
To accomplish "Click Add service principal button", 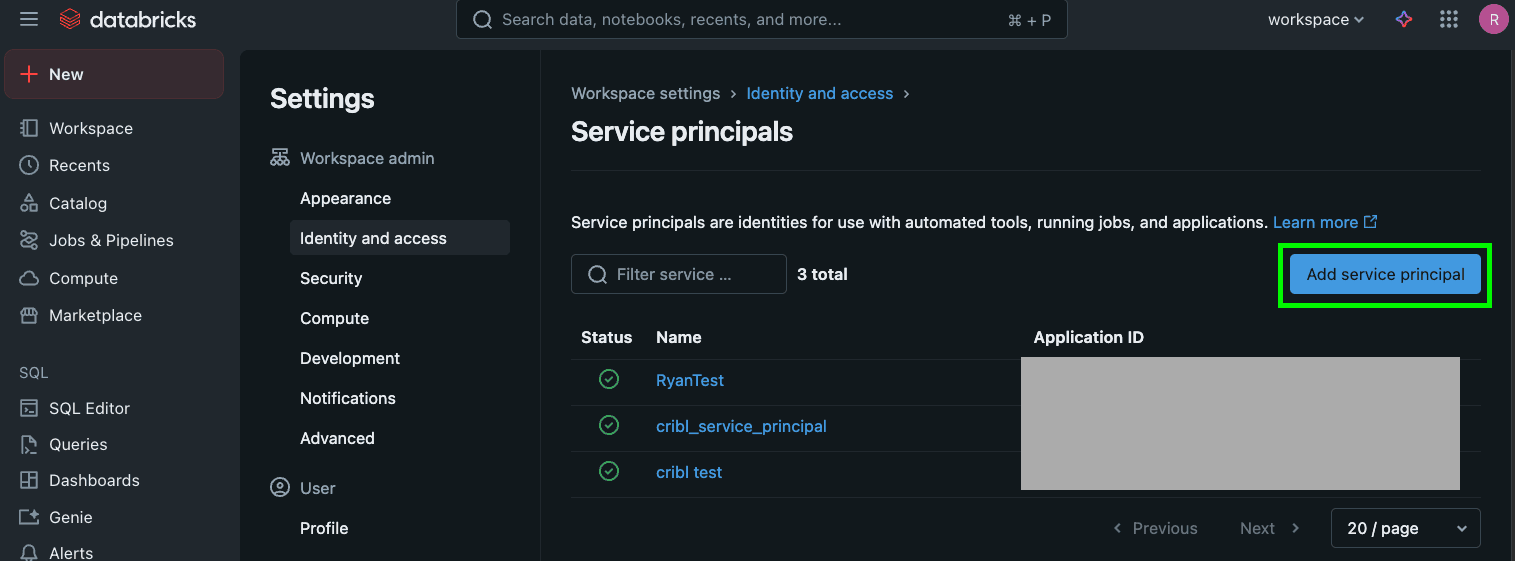I will (x=1385, y=274).
